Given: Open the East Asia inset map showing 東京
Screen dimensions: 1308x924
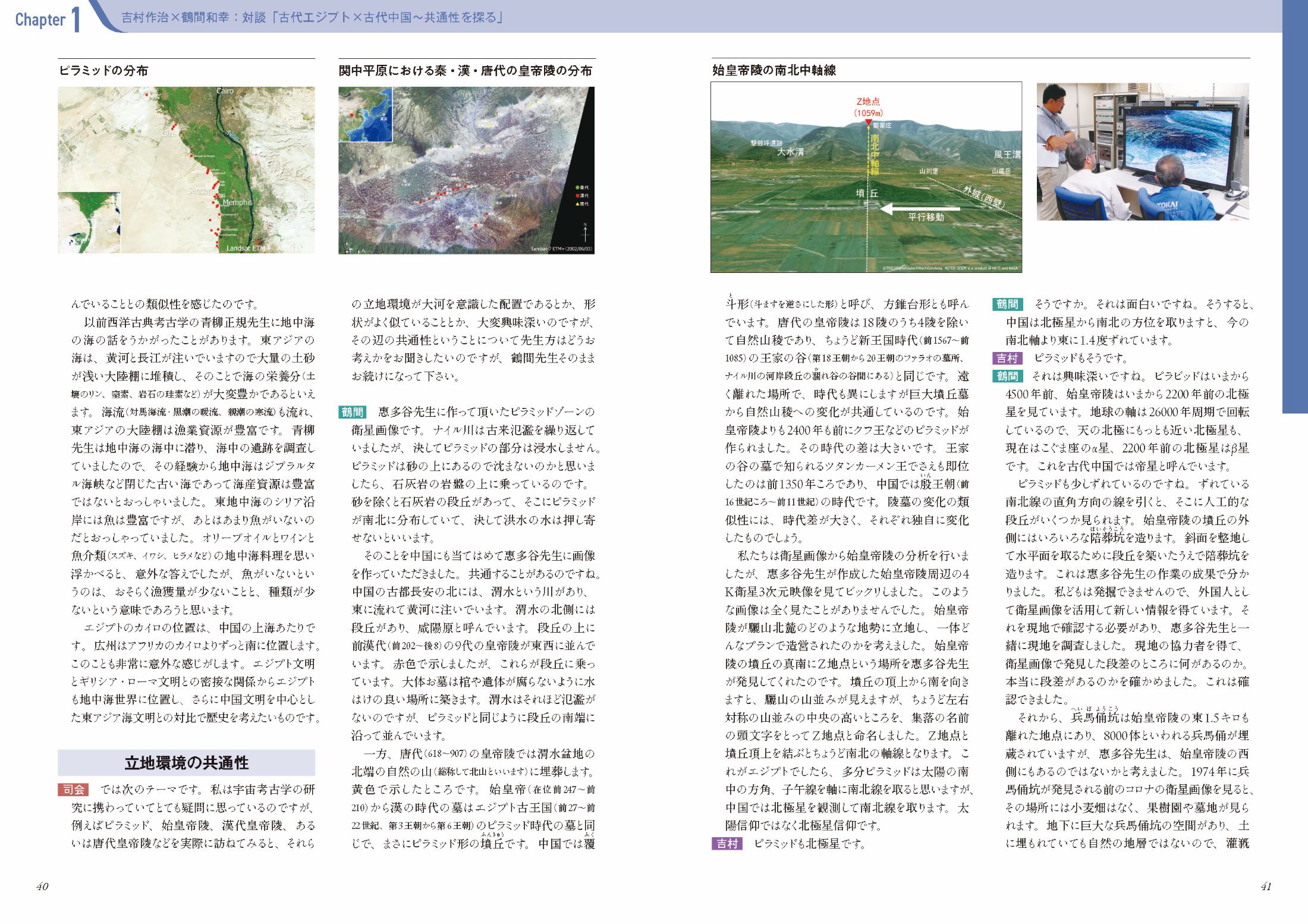Looking at the screenshot, I should point(366,115).
